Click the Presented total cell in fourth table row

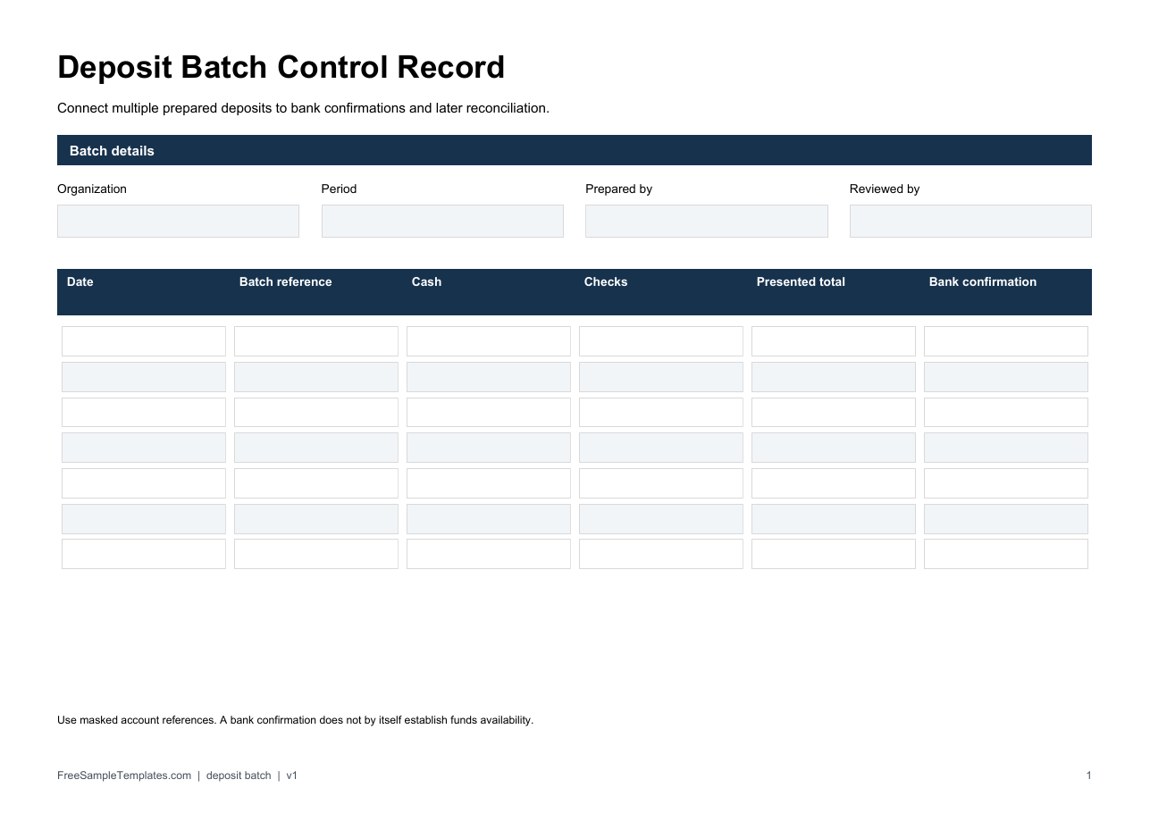[833, 447]
